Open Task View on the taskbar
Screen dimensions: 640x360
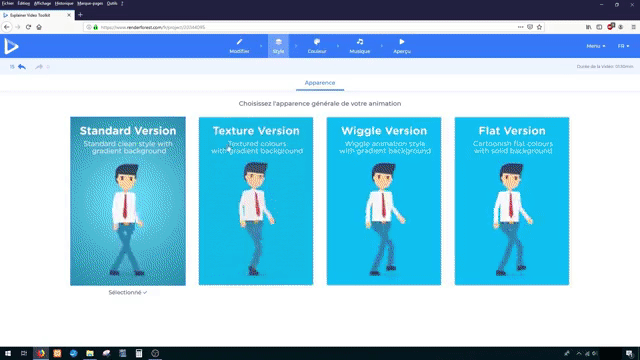[x=24, y=353]
